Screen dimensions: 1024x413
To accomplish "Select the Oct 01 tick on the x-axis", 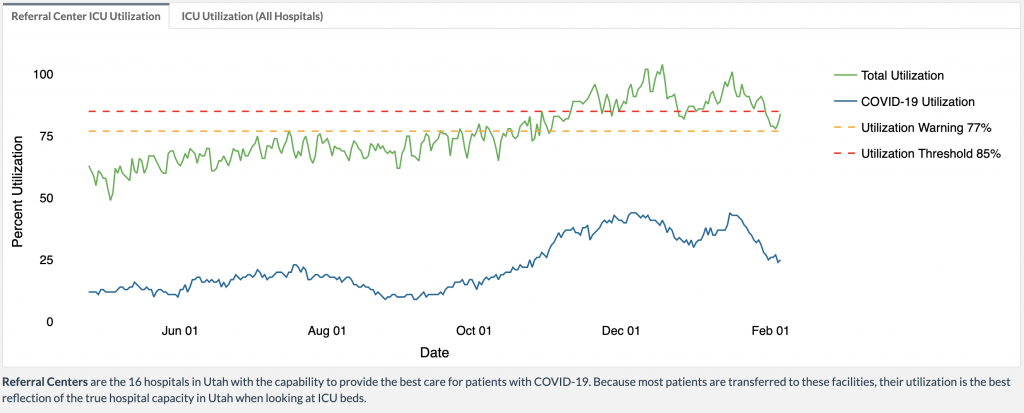I will click(474, 331).
